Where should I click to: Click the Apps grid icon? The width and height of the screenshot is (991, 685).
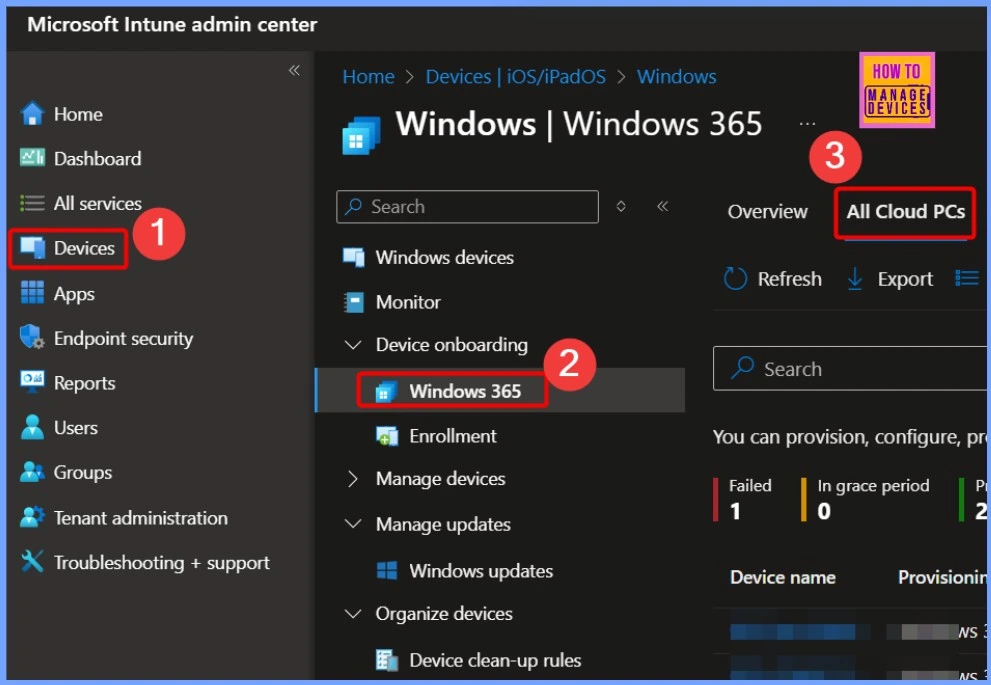[x=32, y=293]
